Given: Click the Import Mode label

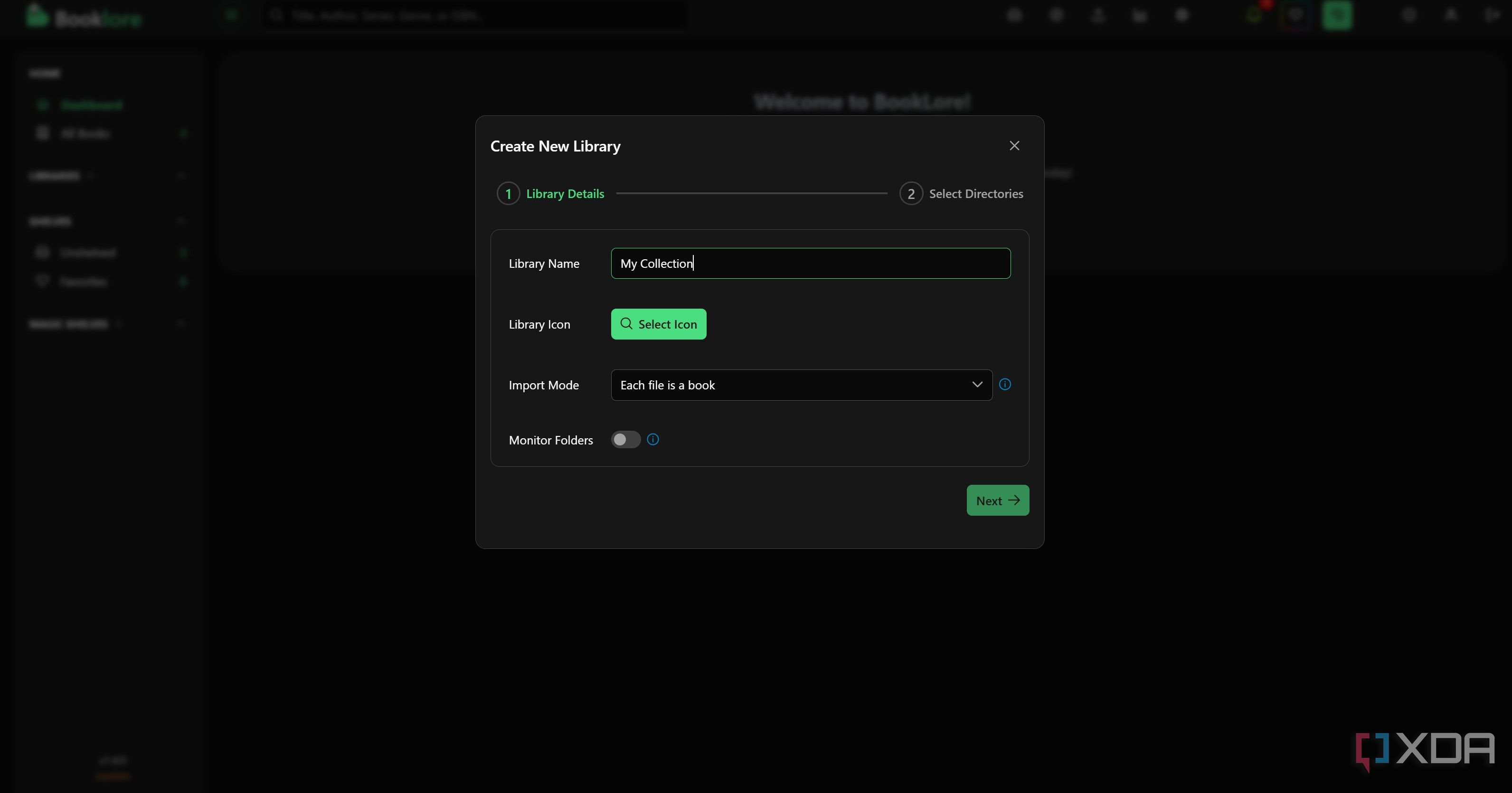Looking at the screenshot, I should [544, 385].
